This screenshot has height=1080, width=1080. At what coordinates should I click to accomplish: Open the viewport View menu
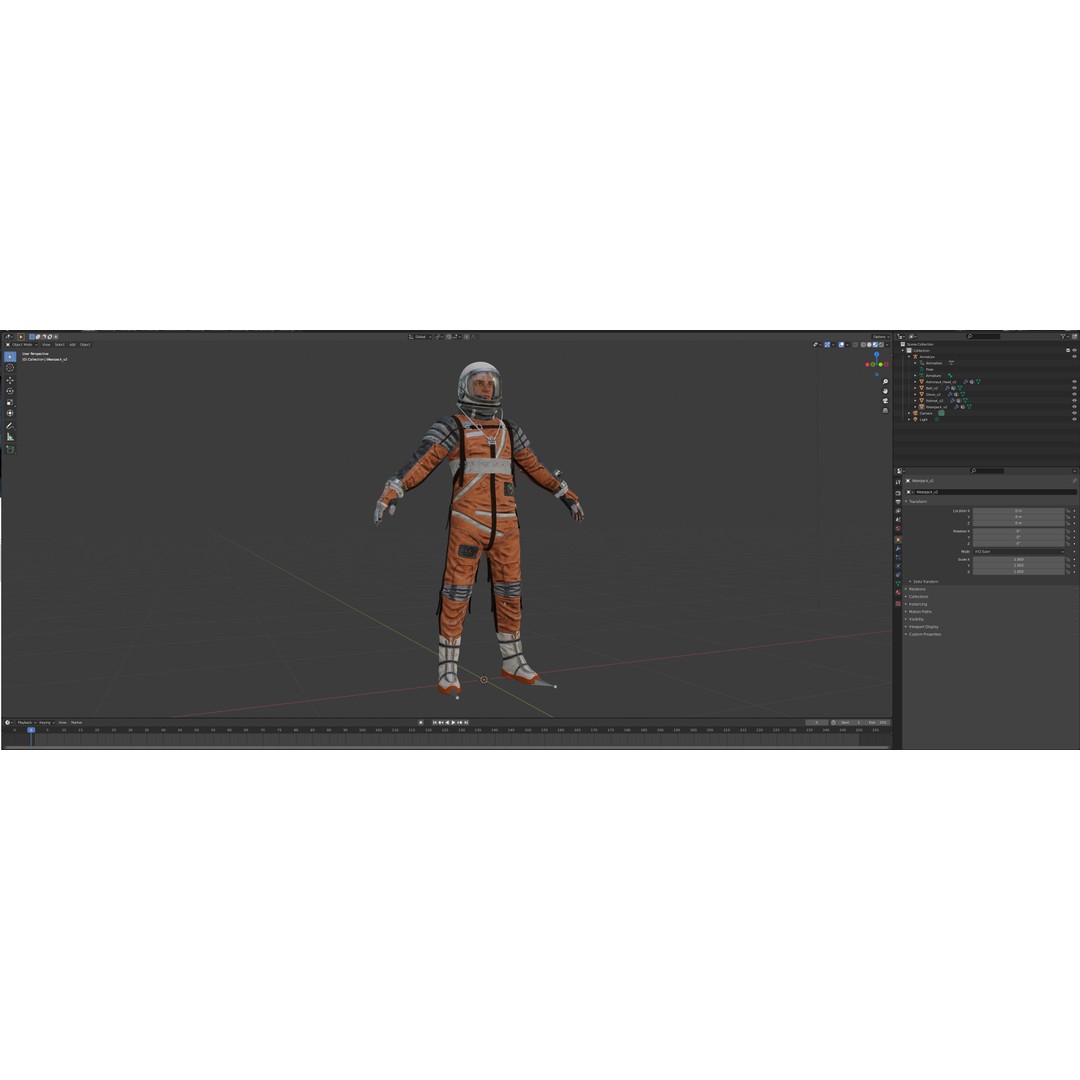pyautogui.click(x=46, y=344)
